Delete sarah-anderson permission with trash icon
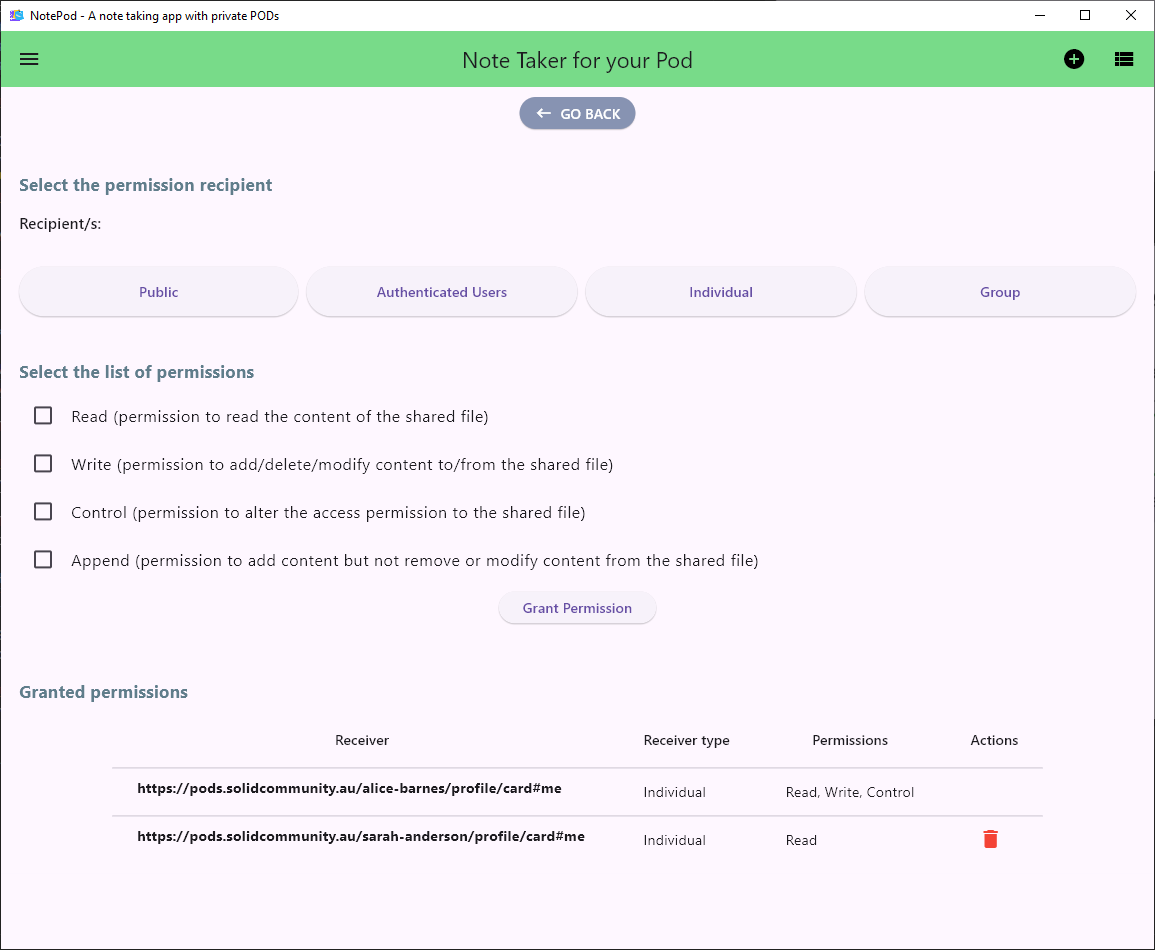 (990, 839)
